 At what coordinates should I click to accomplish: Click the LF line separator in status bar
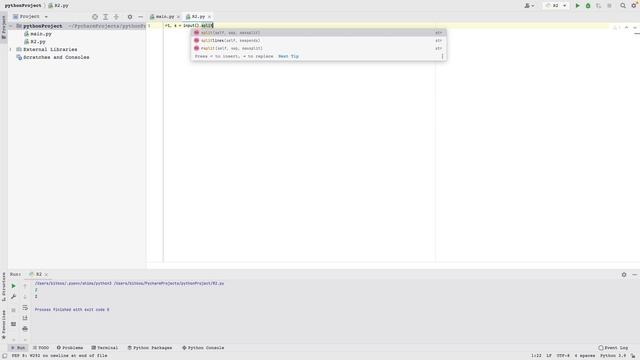[x=549, y=356]
